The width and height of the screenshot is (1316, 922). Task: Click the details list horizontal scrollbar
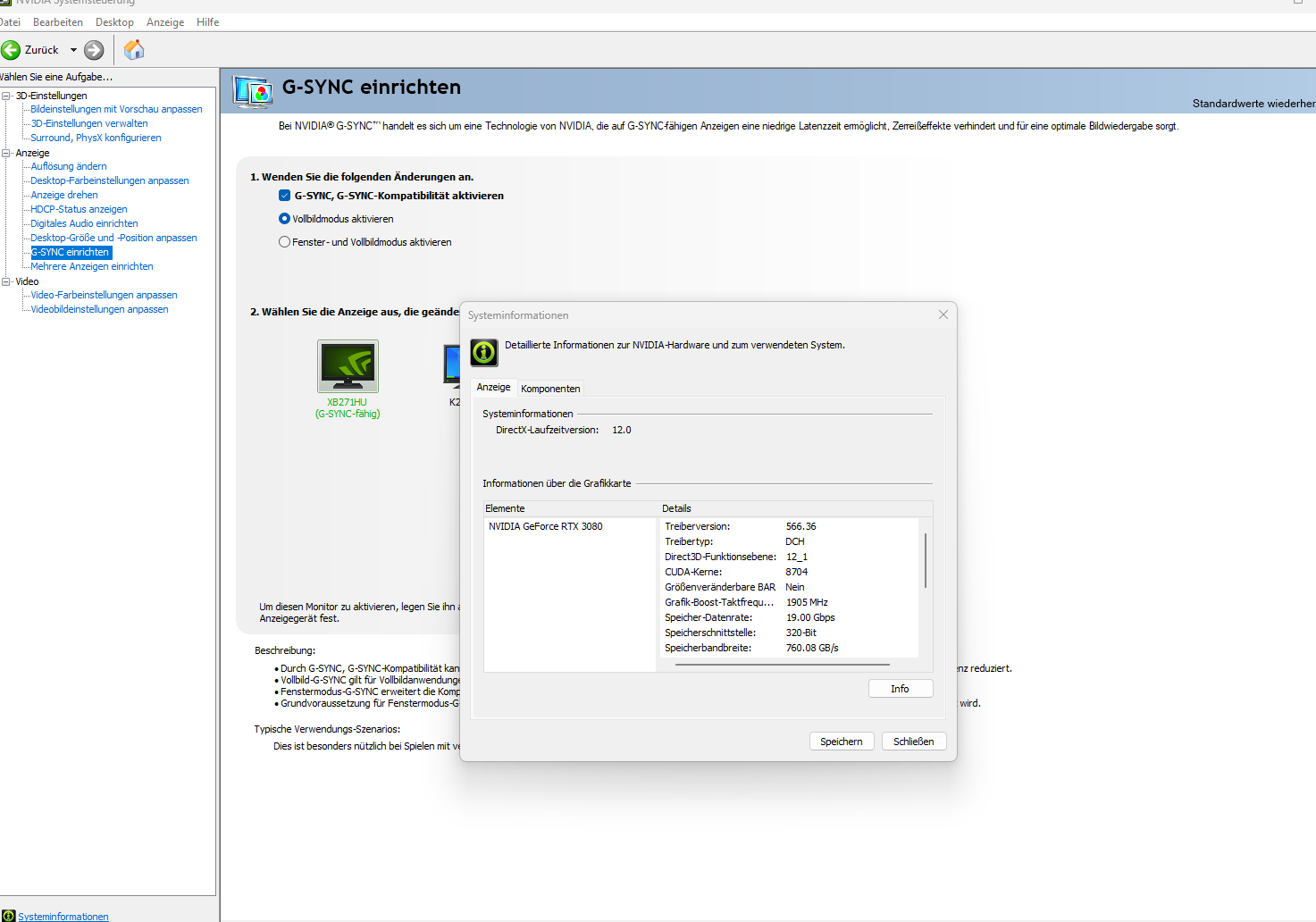pyautogui.click(x=783, y=665)
